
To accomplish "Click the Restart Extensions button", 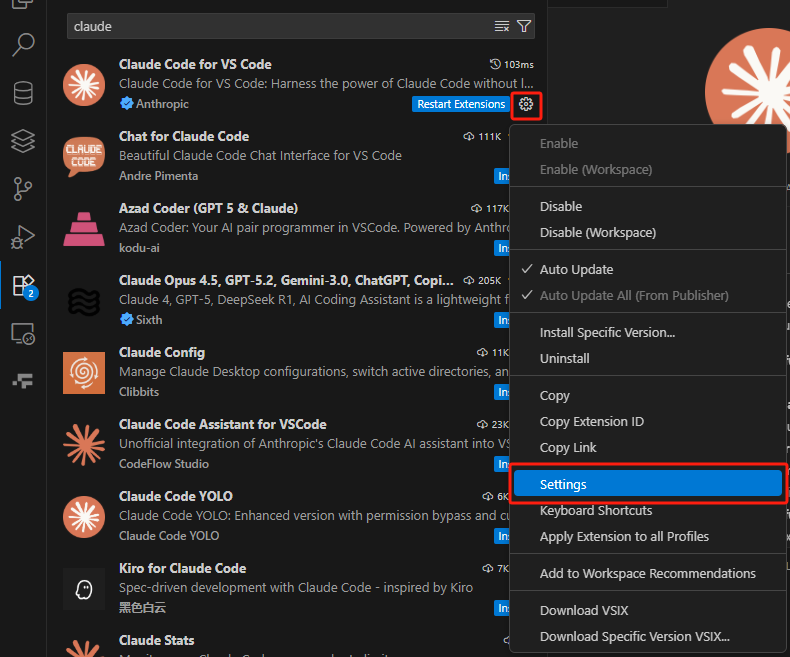I will [461, 104].
